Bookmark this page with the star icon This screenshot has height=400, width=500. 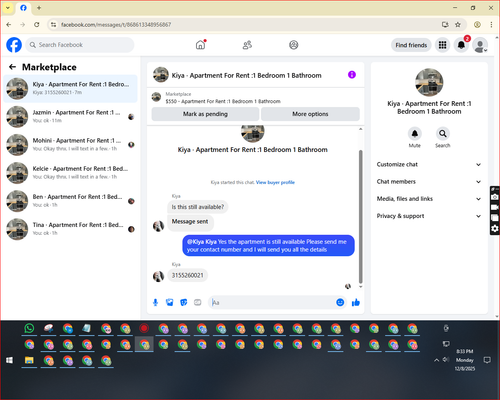pos(458,24)
